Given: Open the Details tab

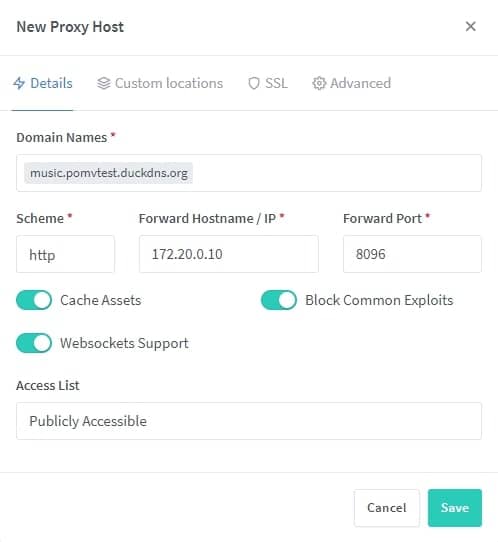Looking at the screenshot, I should click(43, 83).
